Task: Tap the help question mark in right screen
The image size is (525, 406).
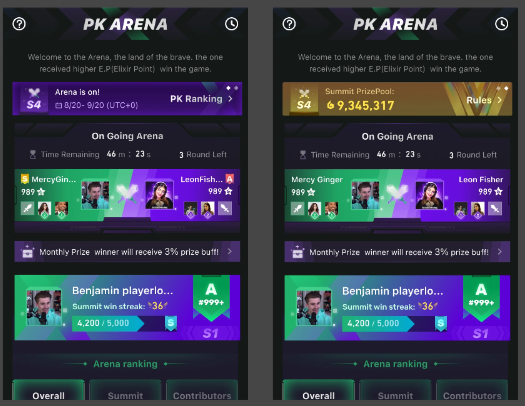Action: click(x=289, y=24)
